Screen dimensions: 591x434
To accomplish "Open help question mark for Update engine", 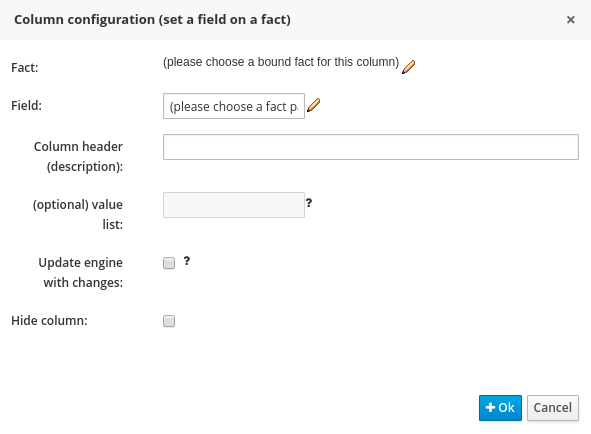I will point(187,261).
